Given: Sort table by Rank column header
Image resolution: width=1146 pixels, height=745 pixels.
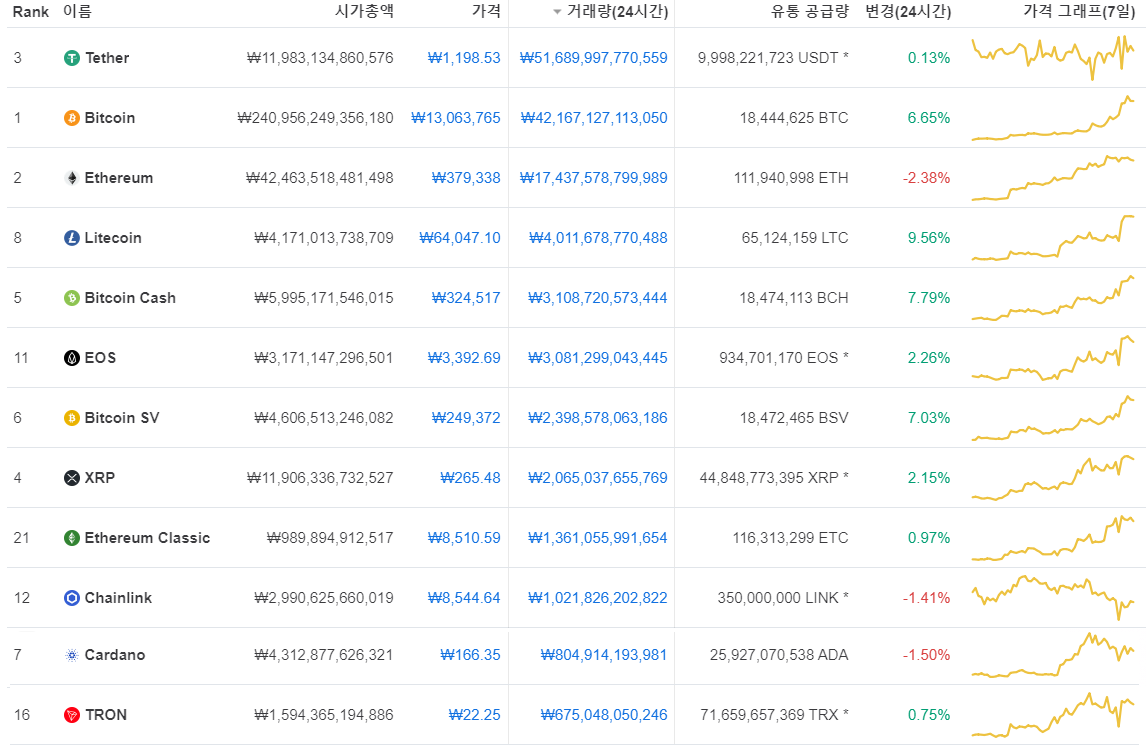Looking at the screenshot, I should pos(31,12).
